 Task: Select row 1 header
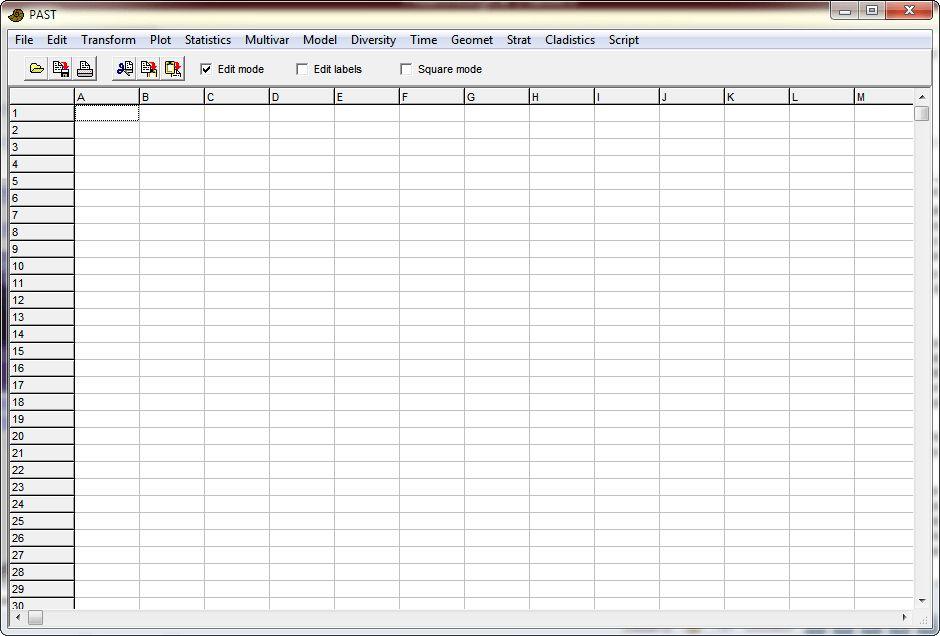[x=42, y=113]
